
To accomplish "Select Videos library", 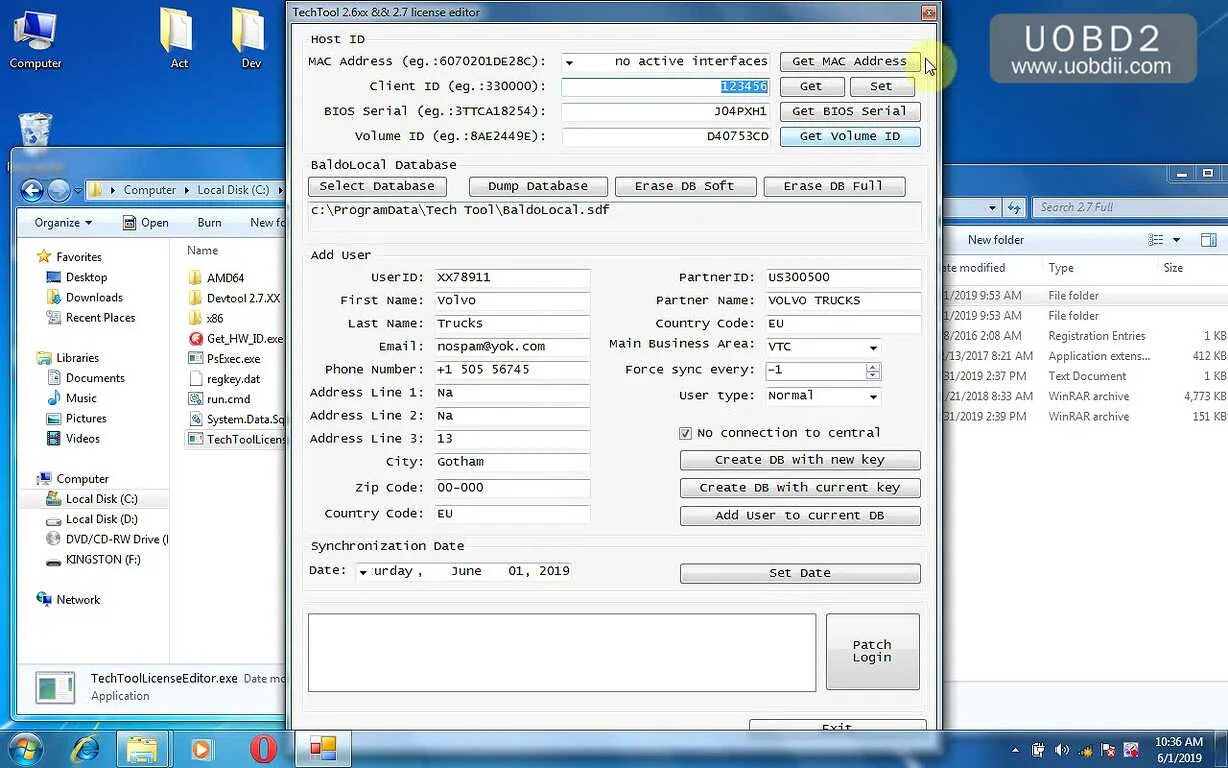I will 74,439.
